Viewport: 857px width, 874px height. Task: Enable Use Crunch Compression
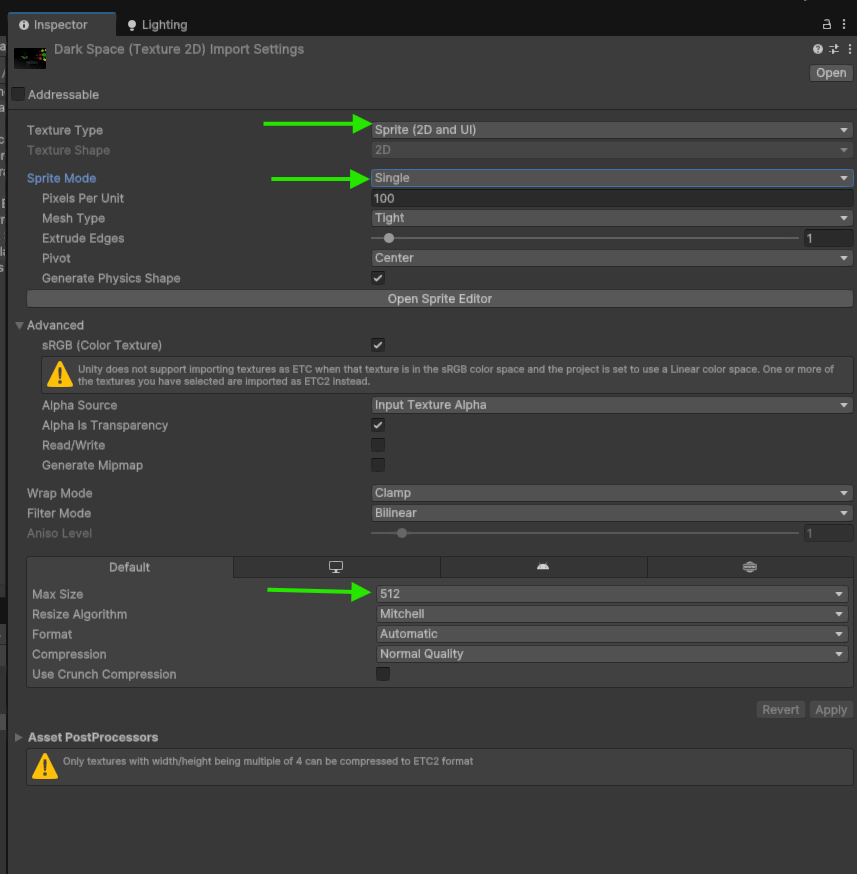tap(383, 674)
